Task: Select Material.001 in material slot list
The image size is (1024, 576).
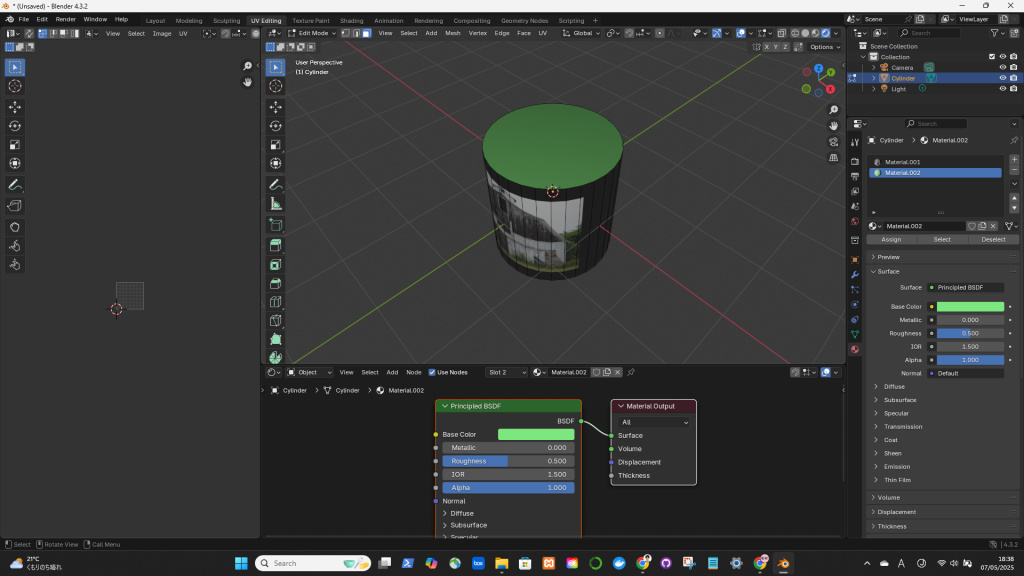Action: [x=902, y=162]
